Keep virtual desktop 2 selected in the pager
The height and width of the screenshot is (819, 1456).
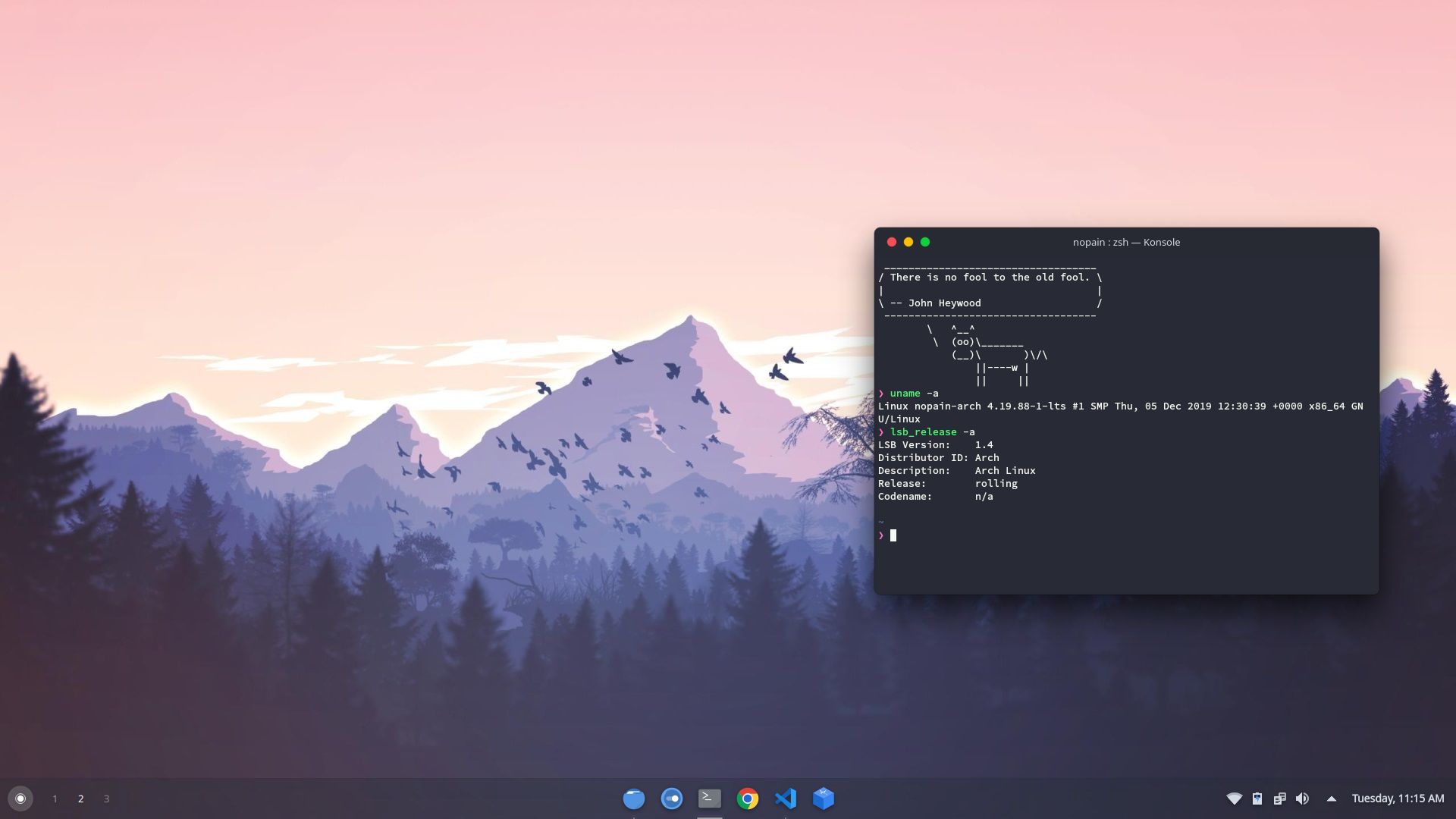tap(80, 799)
